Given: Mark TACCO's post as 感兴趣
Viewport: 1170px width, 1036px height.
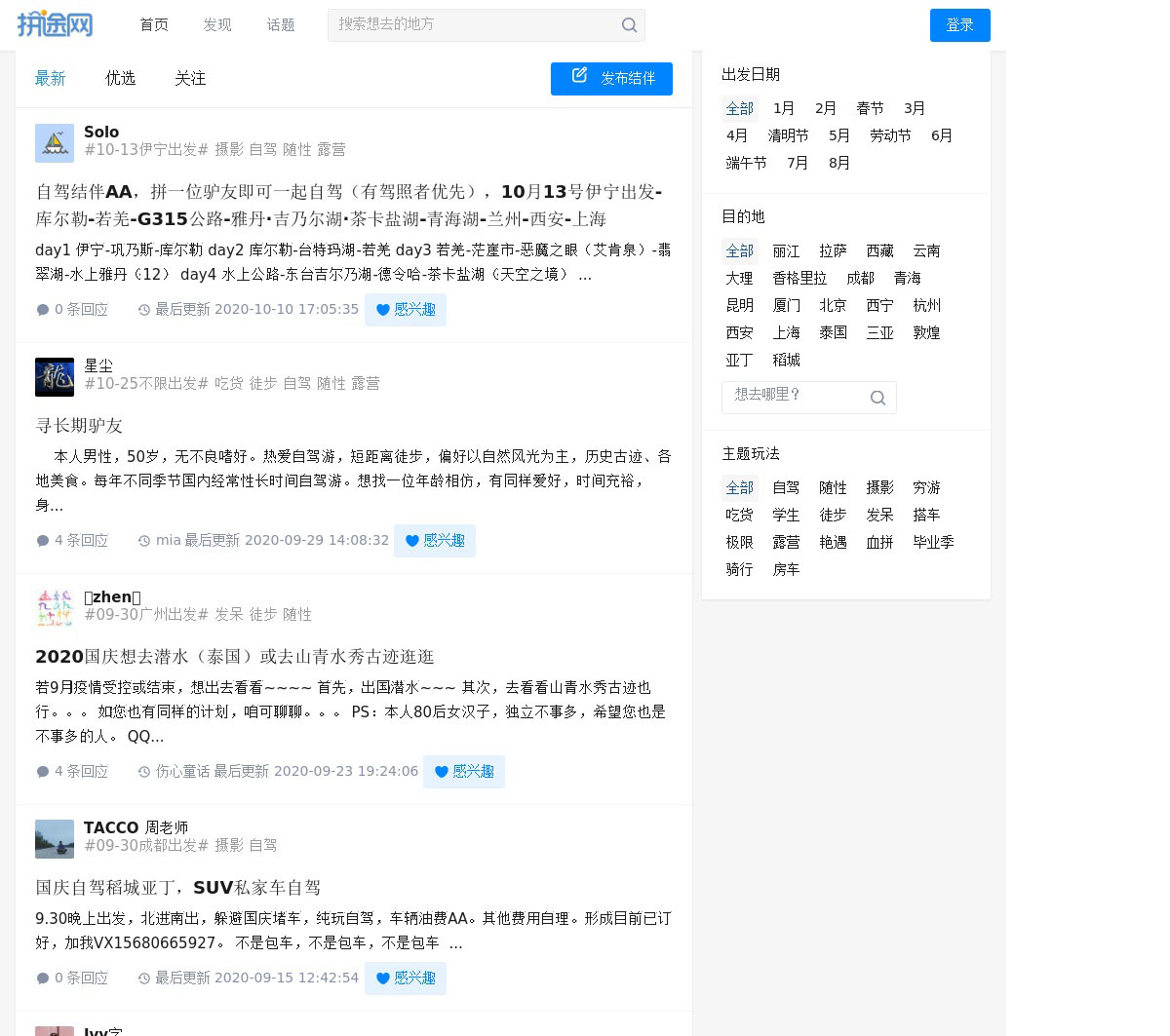Looking at the screenshot, I should pyautogui.click(x=406, y=978).
